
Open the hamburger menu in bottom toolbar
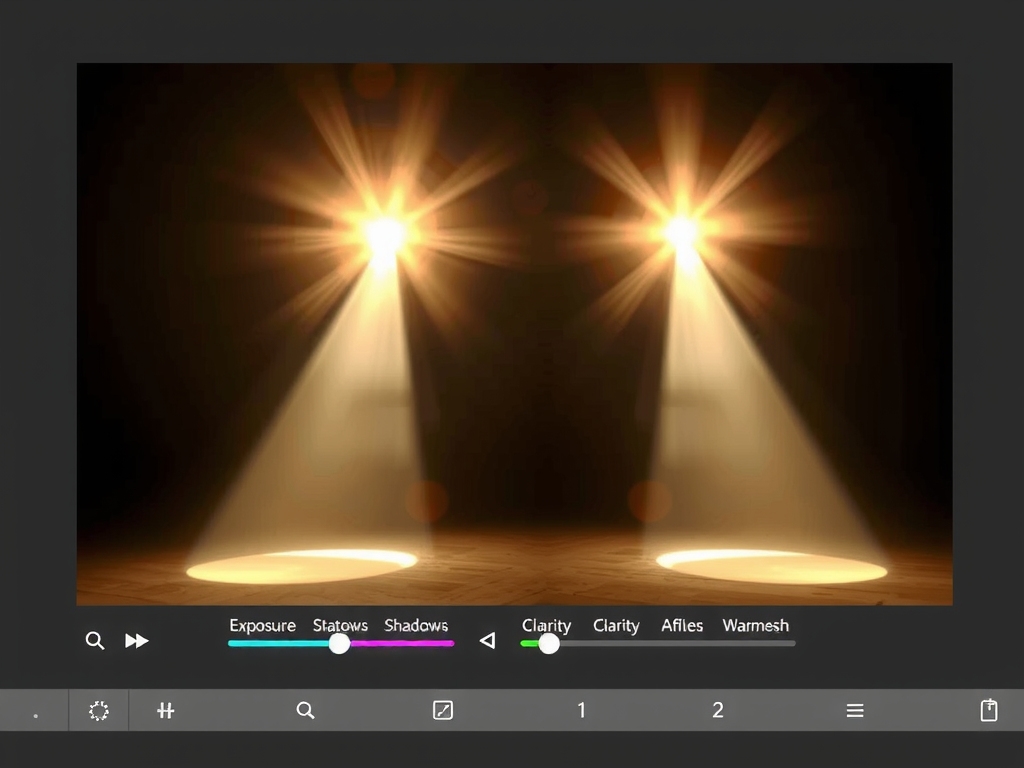pos(855,711)
